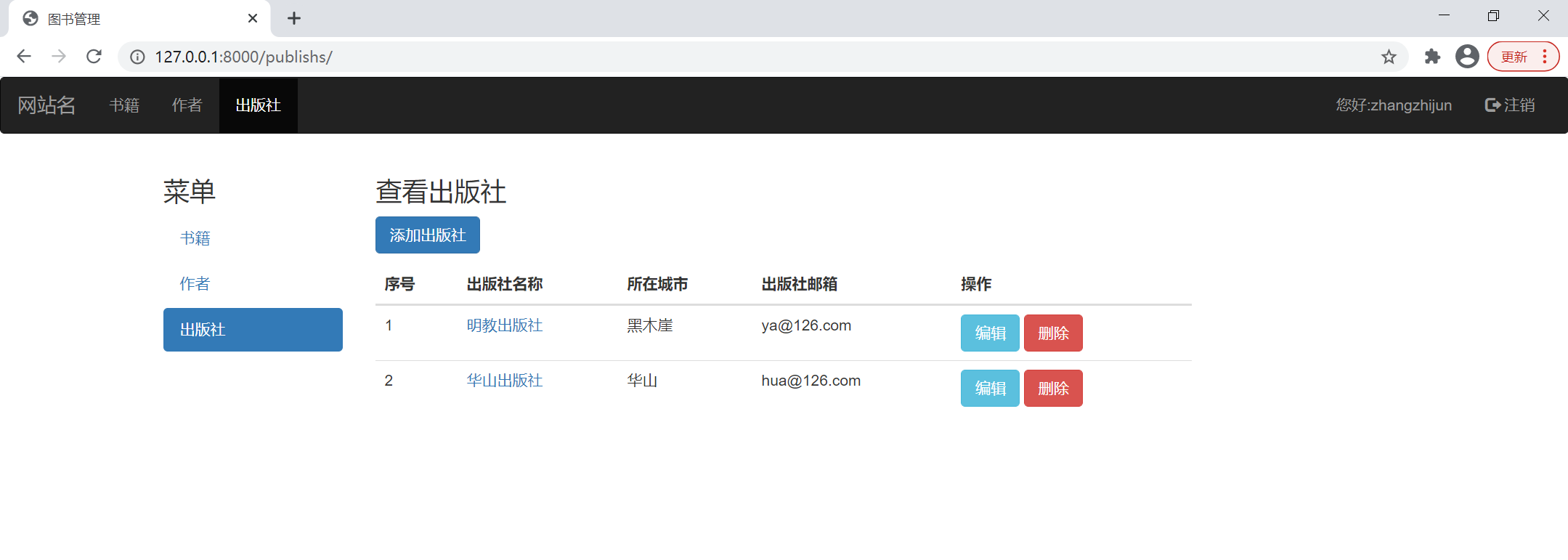Click the hua@126.com email cell
The image size is (1568, 560).
pos(811,381)
